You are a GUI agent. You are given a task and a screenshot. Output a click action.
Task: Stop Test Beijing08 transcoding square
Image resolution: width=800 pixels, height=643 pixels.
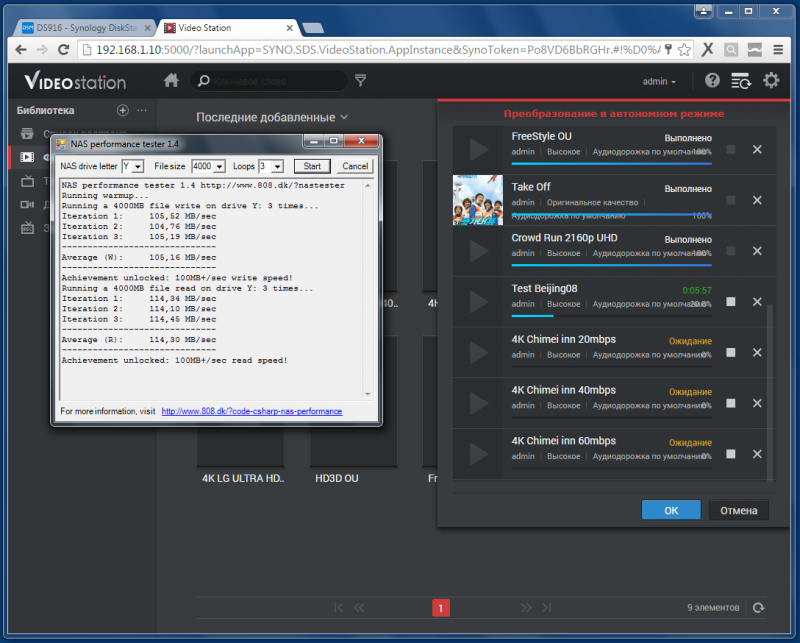click(x=731, y=302)
